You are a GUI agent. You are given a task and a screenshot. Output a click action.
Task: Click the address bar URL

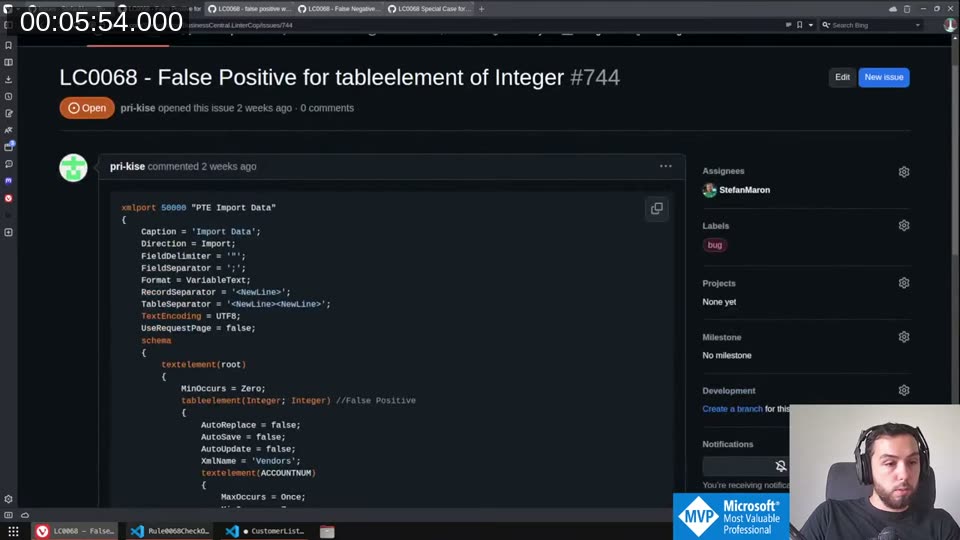[x=241, y=25]
